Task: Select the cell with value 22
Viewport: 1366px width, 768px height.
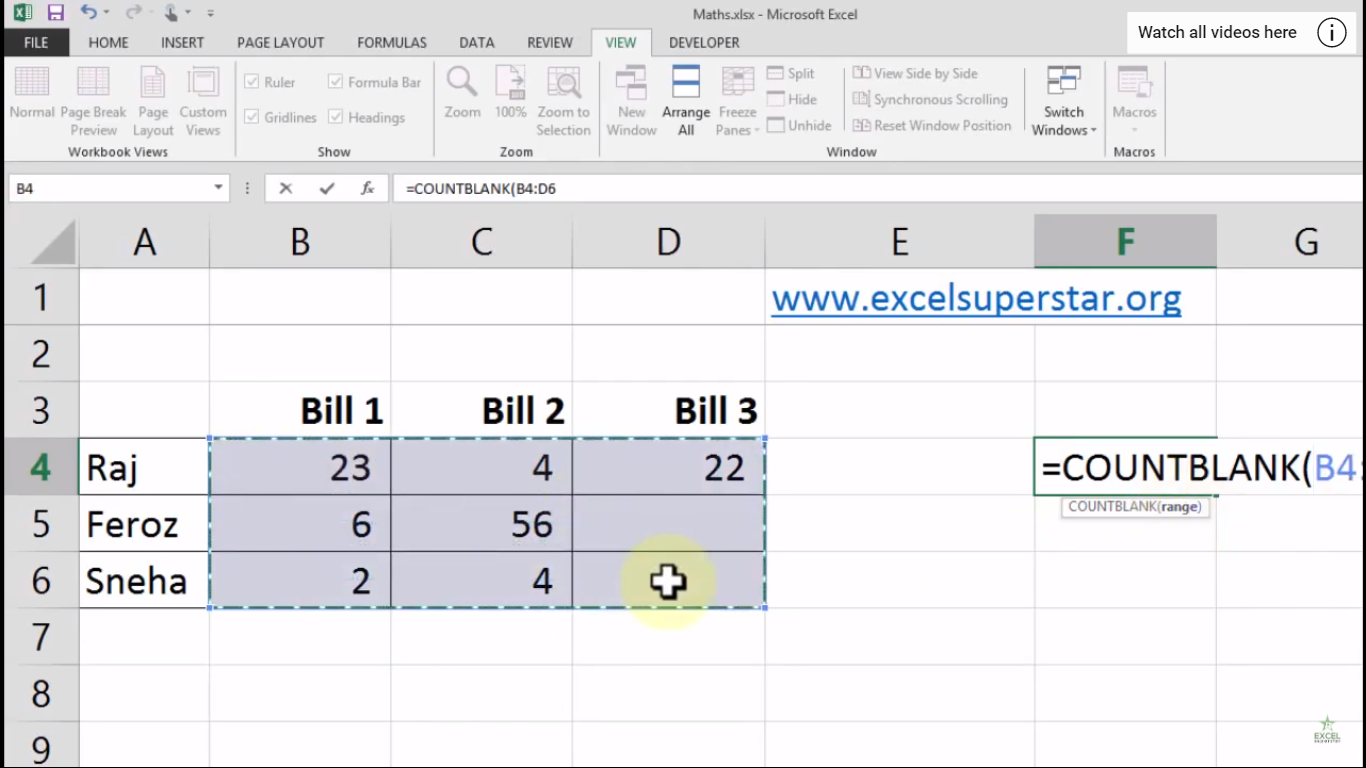Action: point(669,467)
